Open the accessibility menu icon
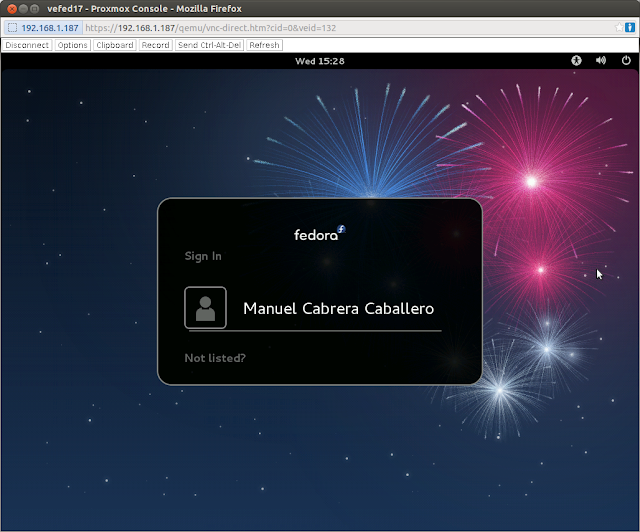640x532 pixels. 576,61
